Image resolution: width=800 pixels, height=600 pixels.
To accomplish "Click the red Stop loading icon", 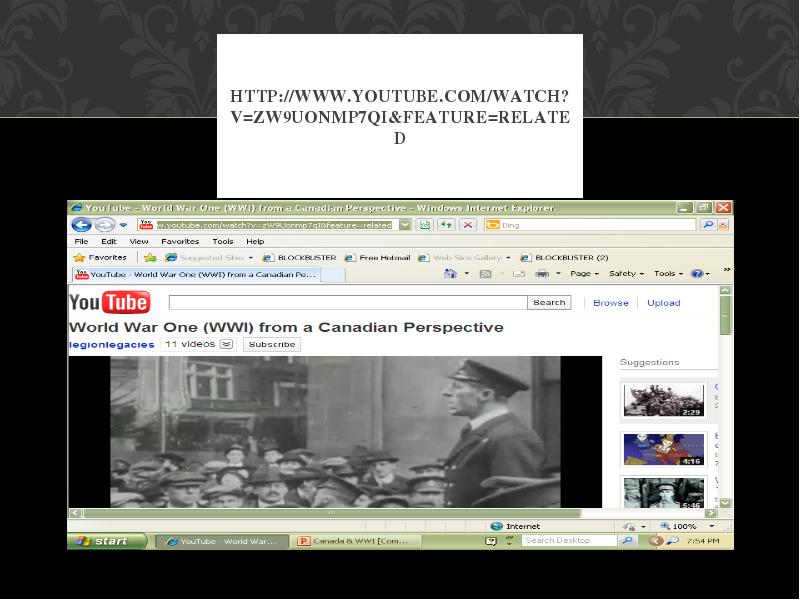I will tap(468, 224).
